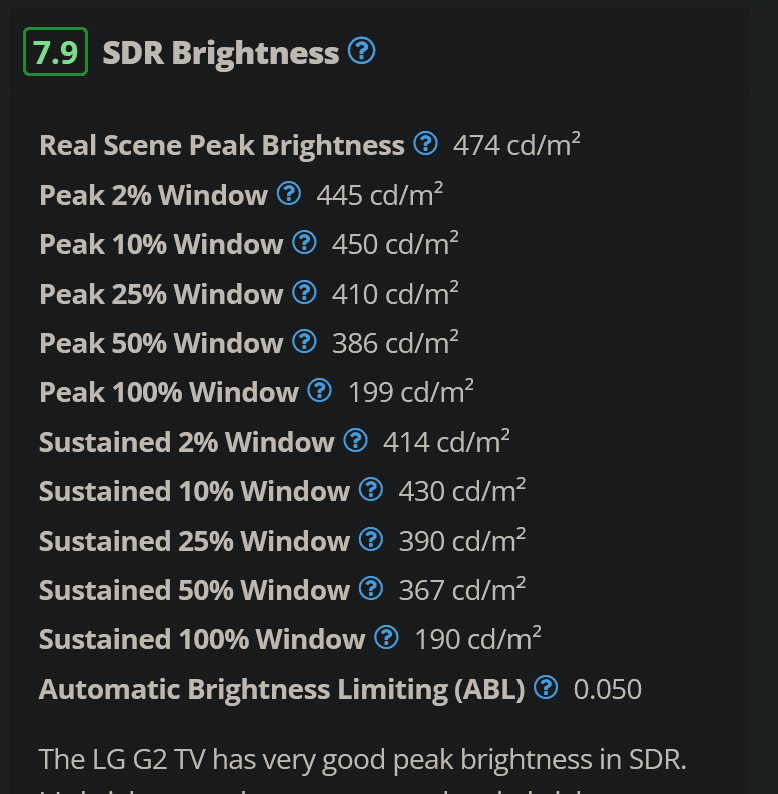Screen dimensions: 778x794
Task: Show explanation for Sustained 10% Window
Action: pos(371,490)
